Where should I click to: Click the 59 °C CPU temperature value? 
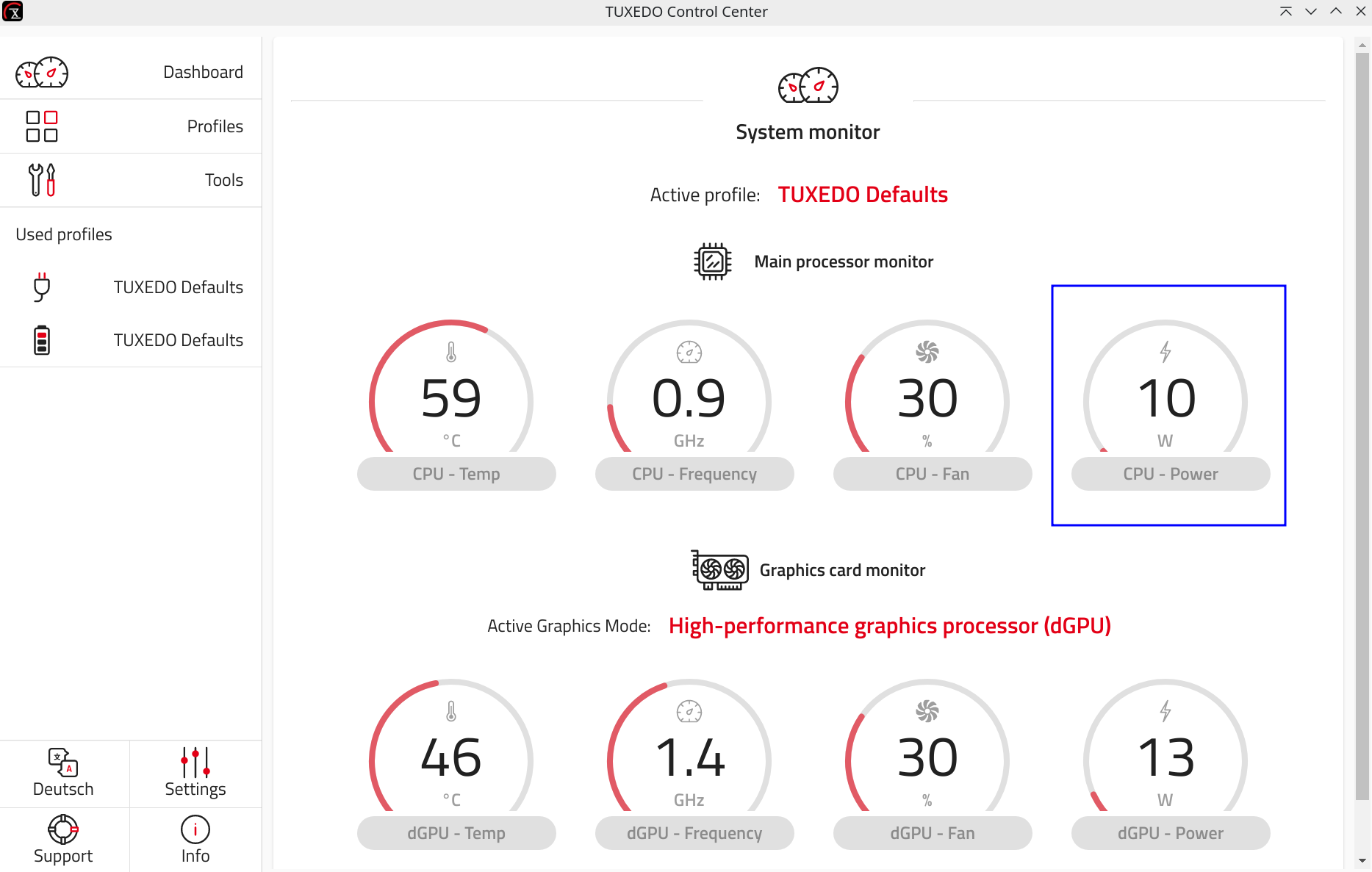pyautogui.click(x=451, y=398)
